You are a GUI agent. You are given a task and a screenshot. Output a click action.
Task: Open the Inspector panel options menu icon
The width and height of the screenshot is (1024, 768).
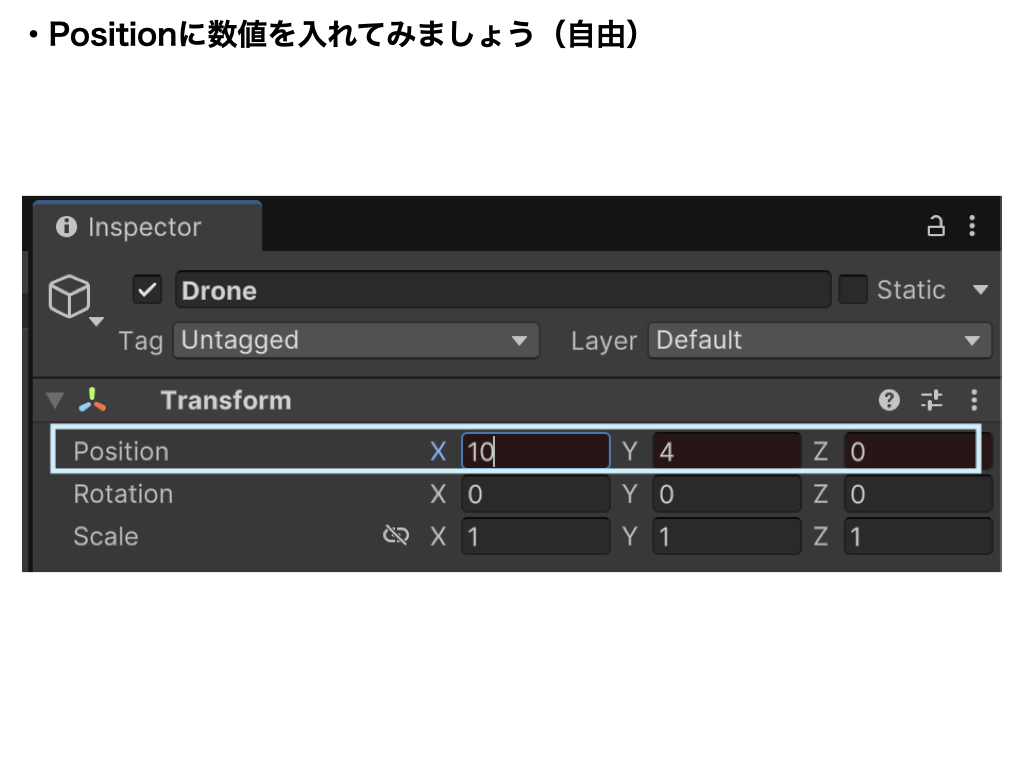click(972, 226)
